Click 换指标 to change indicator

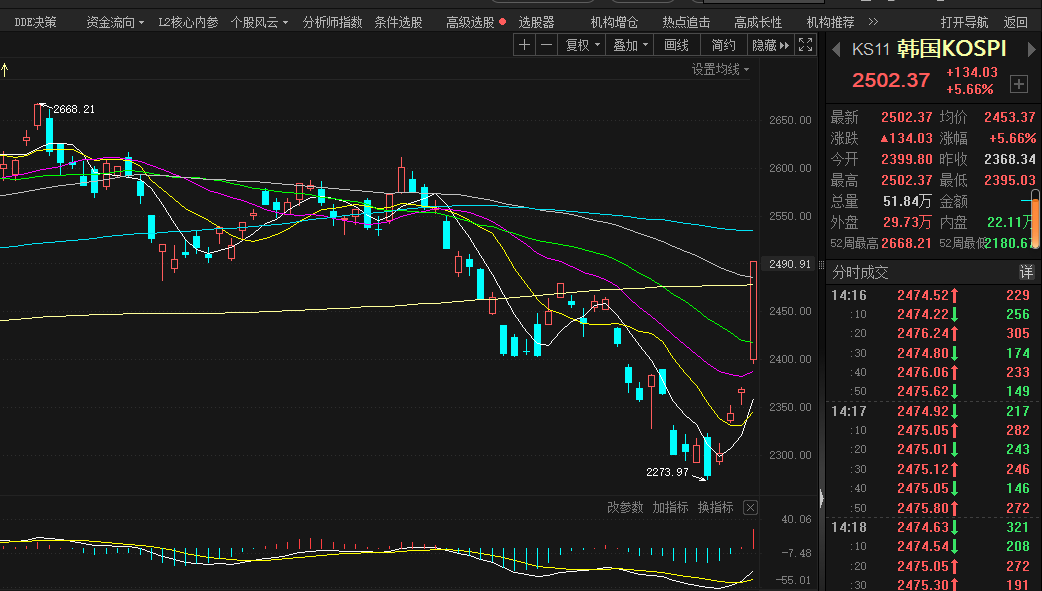715,508
